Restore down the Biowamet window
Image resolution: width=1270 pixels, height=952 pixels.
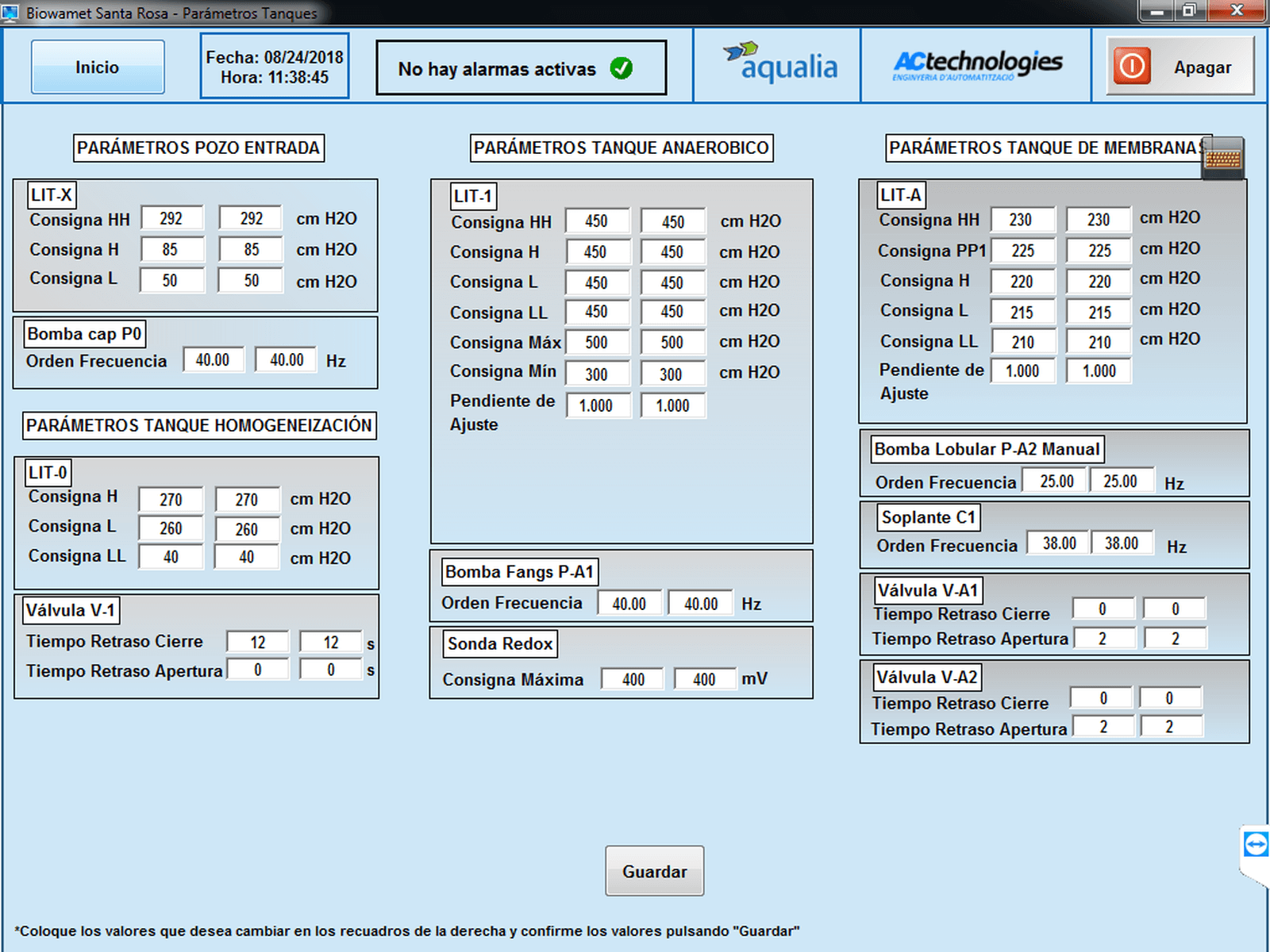[1189, 10]
